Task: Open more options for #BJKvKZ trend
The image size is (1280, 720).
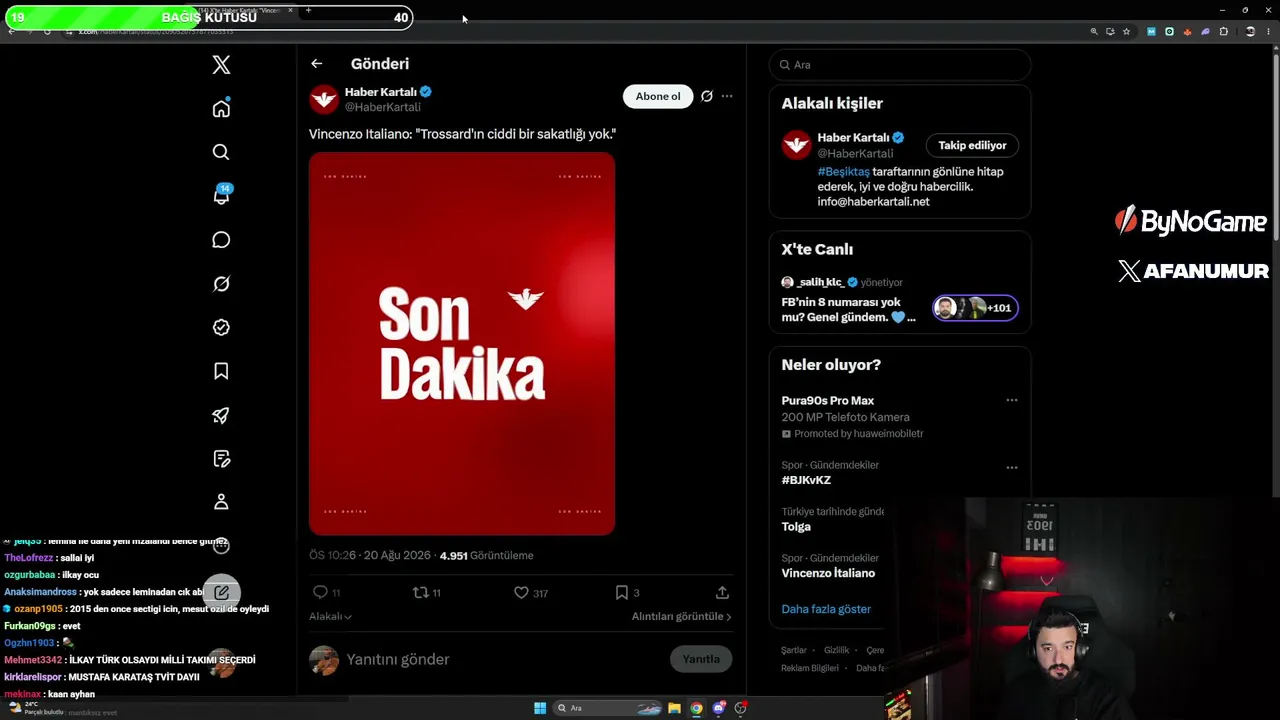Action: click(1012, 467)
